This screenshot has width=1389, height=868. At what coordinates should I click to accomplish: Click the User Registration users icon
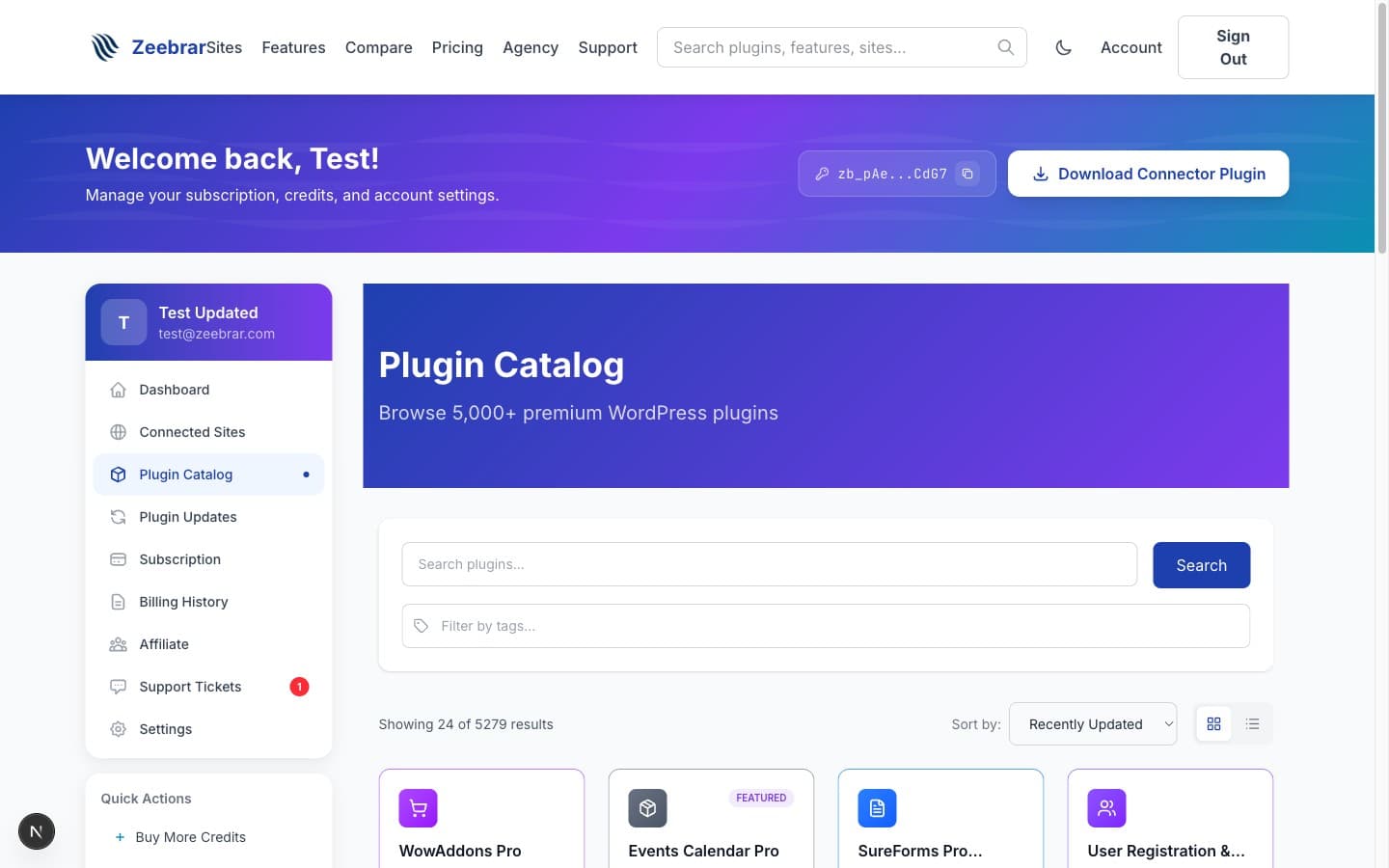[1106, 808]
